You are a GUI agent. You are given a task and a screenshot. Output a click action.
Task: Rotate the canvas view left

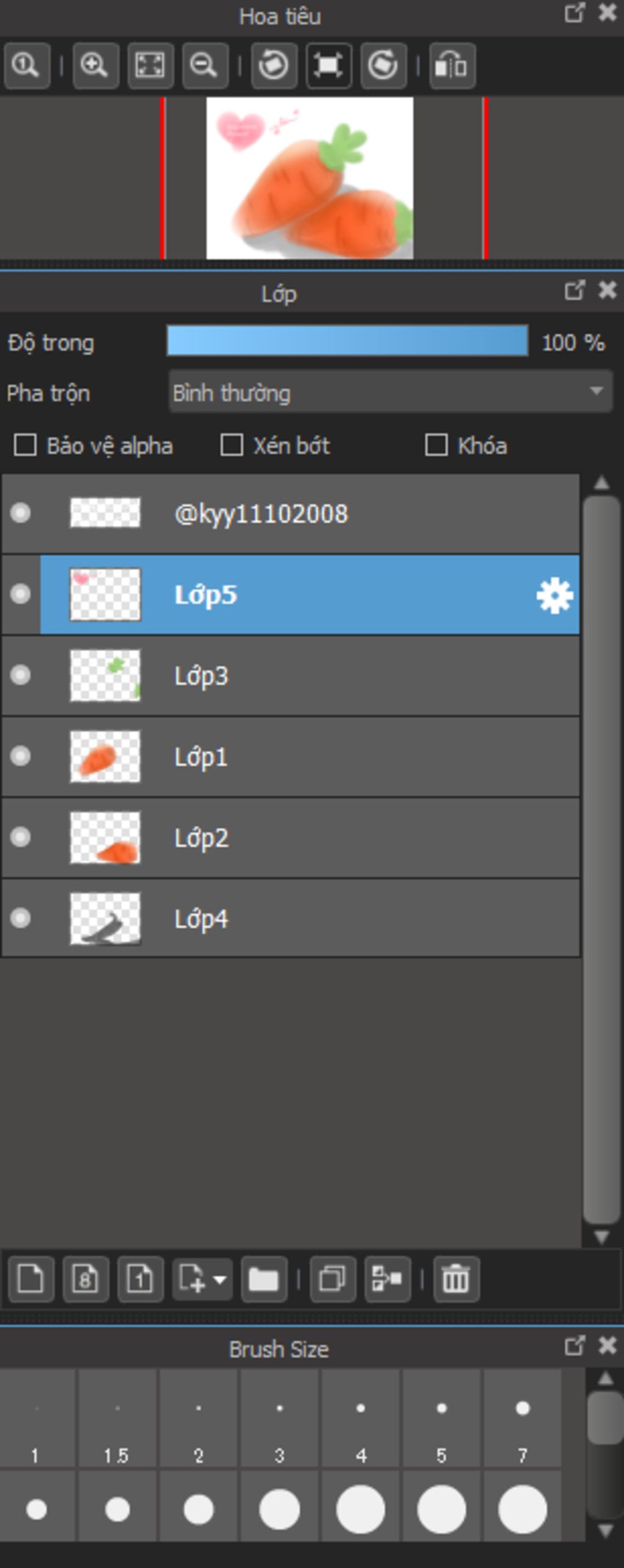pyautogui.click(x=274, y=65)
